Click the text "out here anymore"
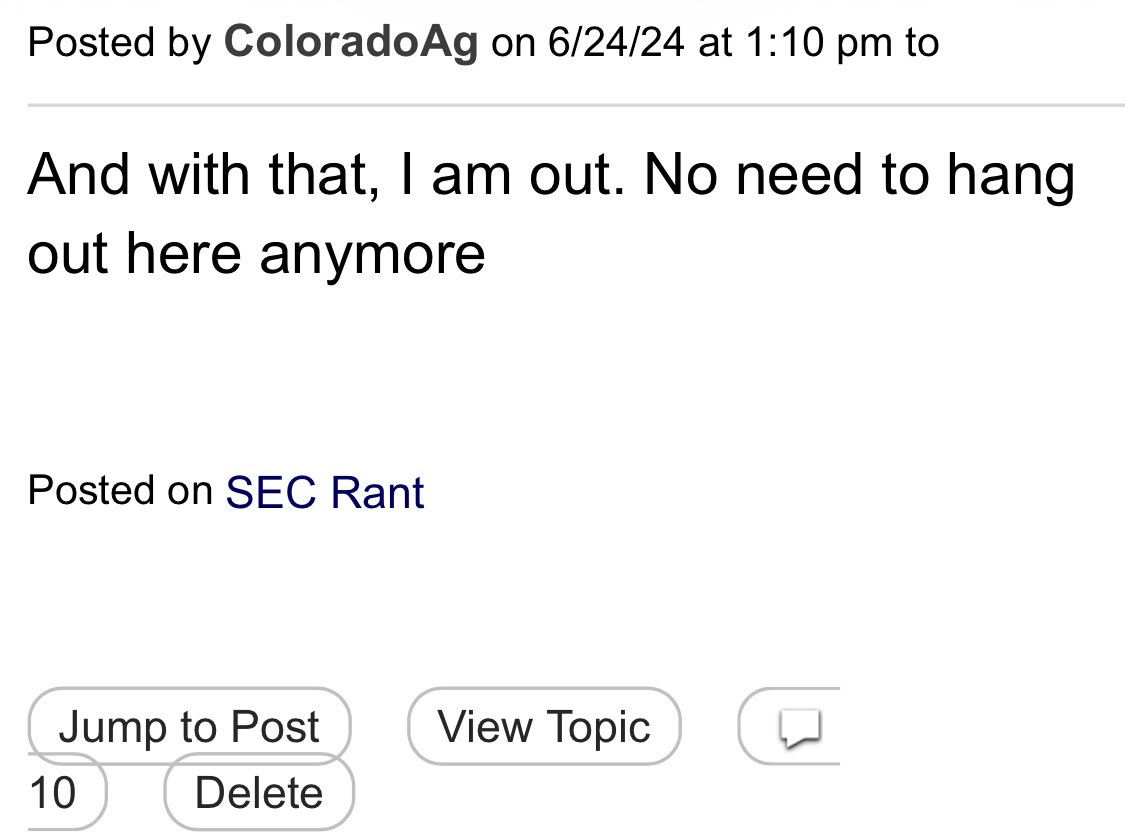This screenshot has width=1125, height=834. (x=256, y=252)
